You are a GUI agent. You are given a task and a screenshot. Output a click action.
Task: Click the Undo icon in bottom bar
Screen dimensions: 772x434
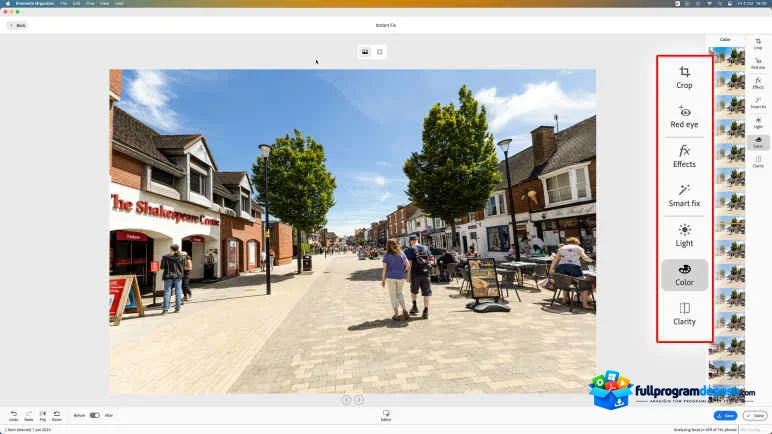coord(13,416)
